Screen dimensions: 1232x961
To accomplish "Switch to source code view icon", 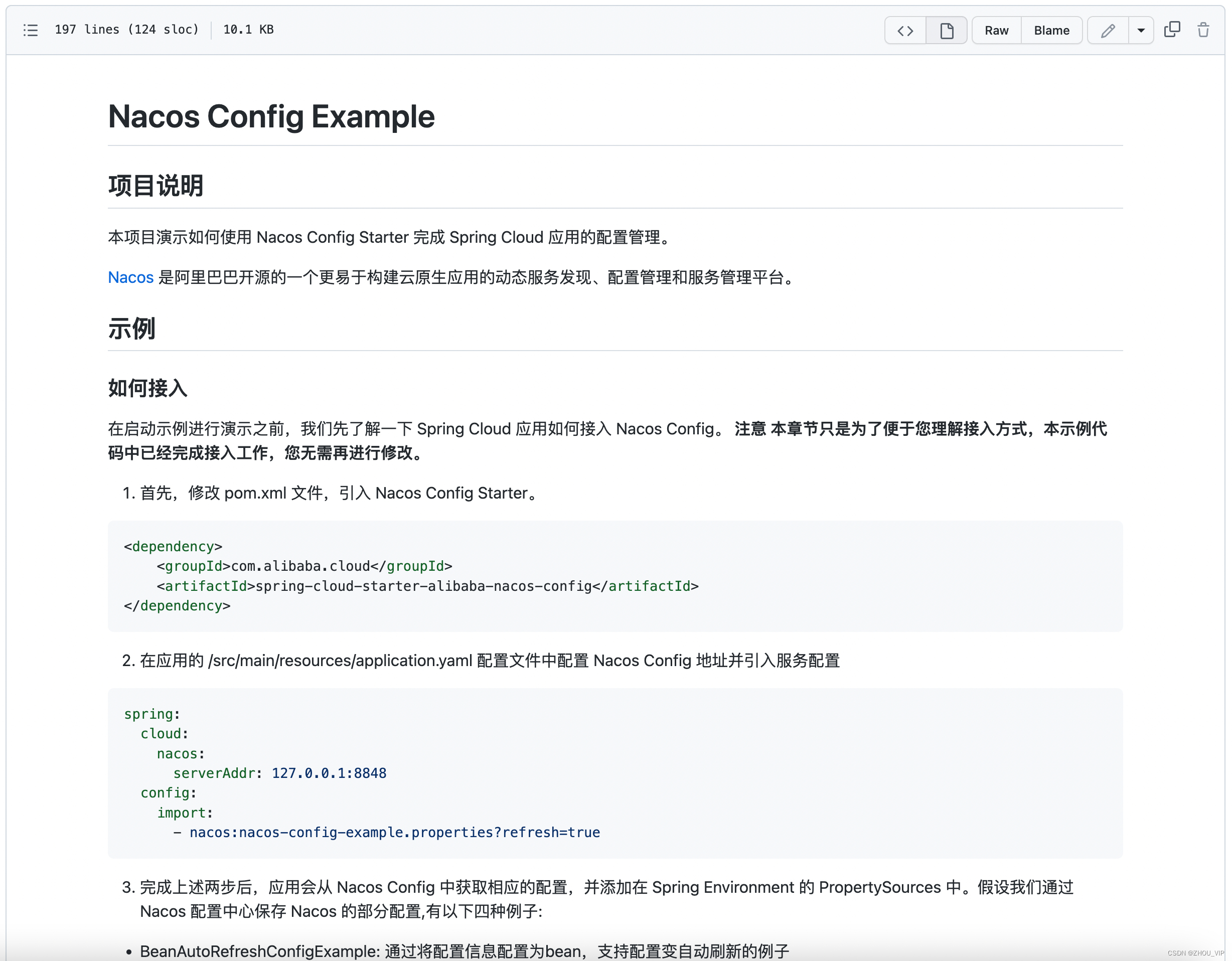I will pos(905,31).
